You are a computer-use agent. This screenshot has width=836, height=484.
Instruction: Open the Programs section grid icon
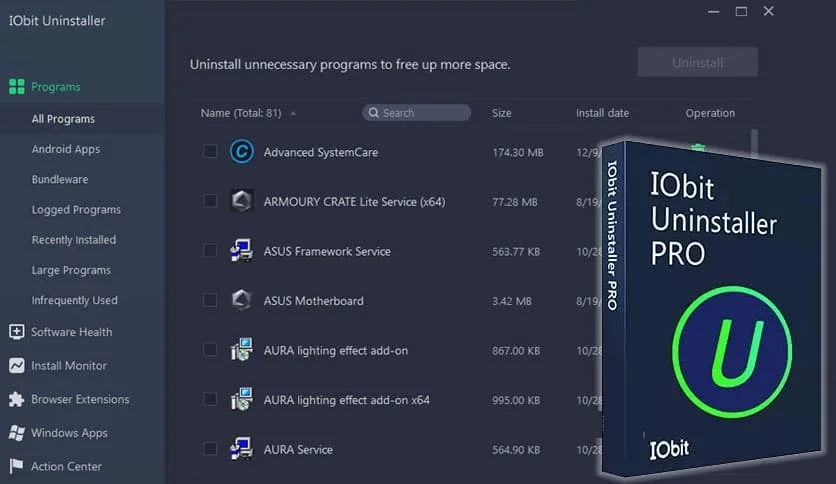(17, 86)
